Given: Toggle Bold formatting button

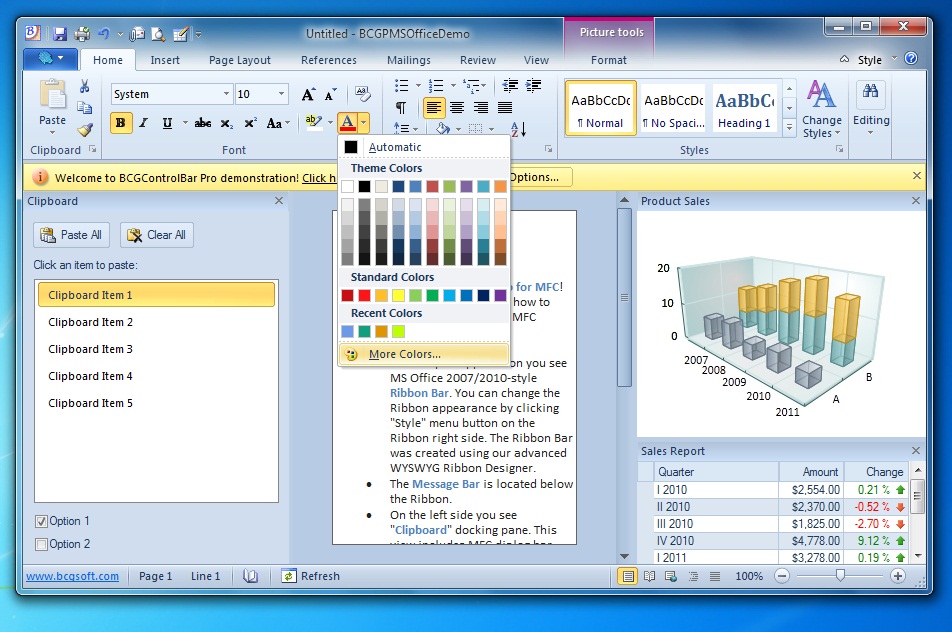Looking at the screenshot, I should click(121, 123).
